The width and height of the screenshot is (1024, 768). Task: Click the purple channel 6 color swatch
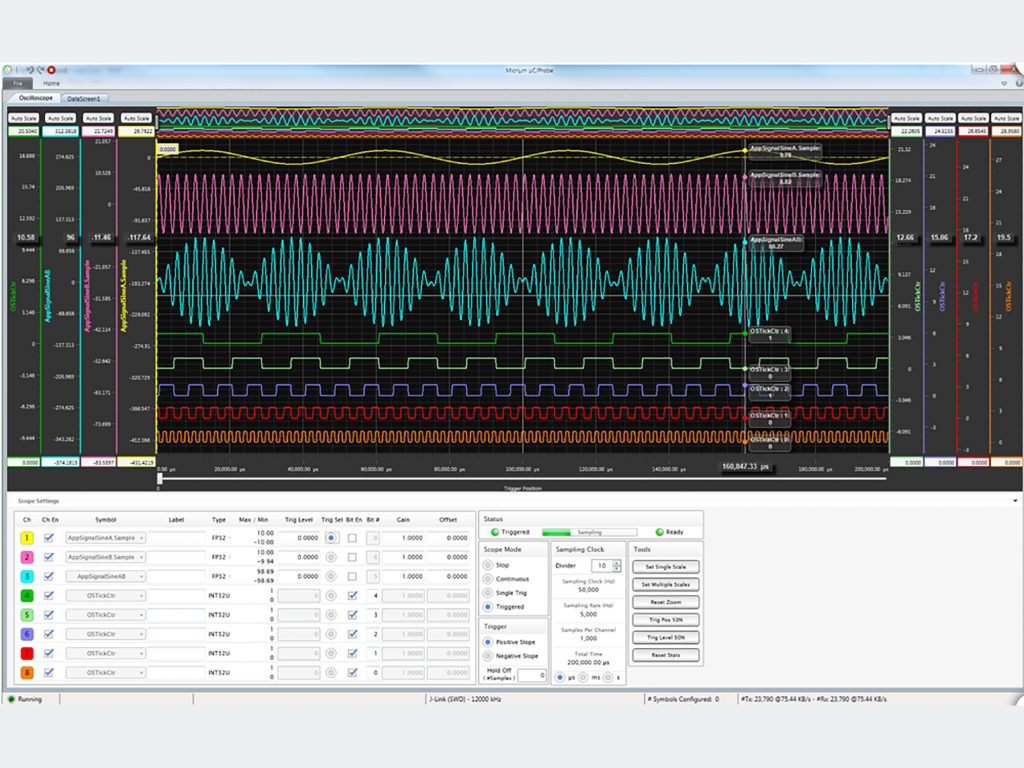click(27, 634)
